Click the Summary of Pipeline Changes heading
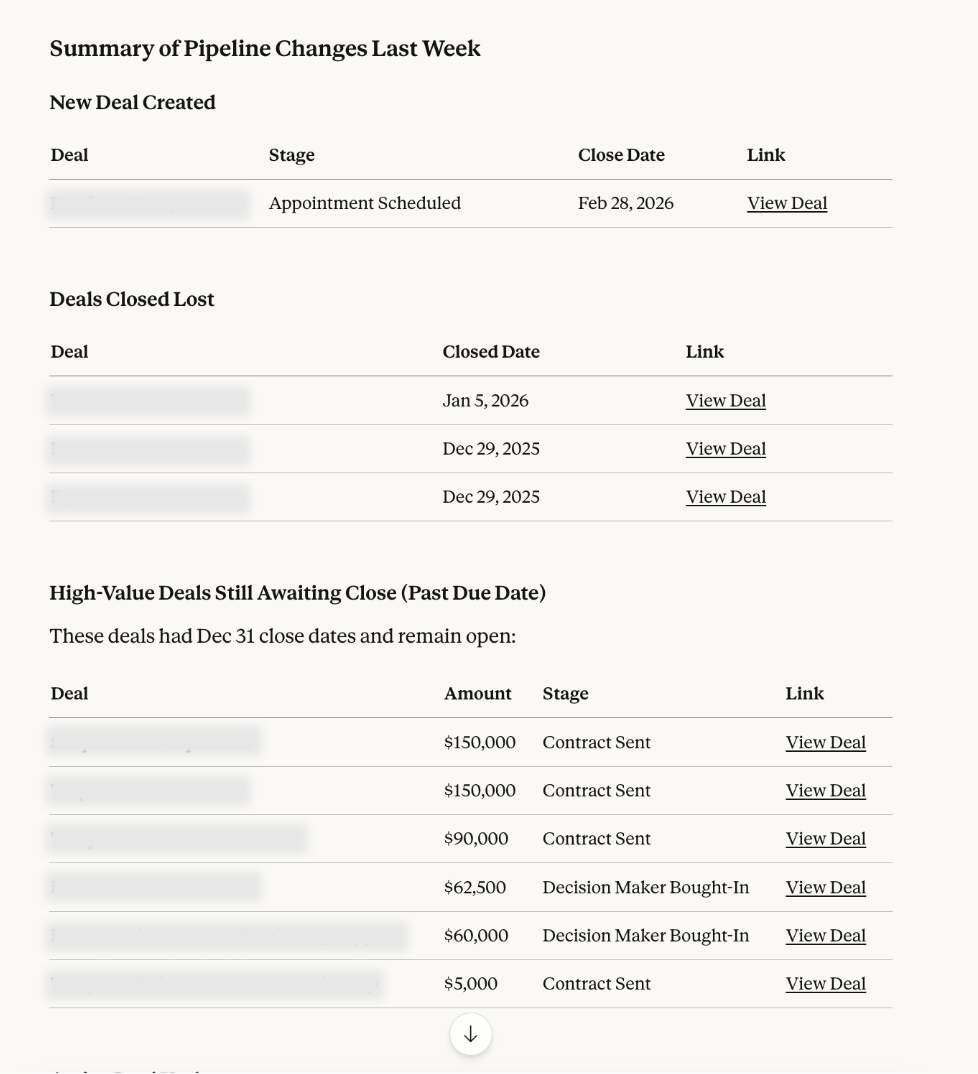Viewport: 978px width, 1074px height. (265, 49)
